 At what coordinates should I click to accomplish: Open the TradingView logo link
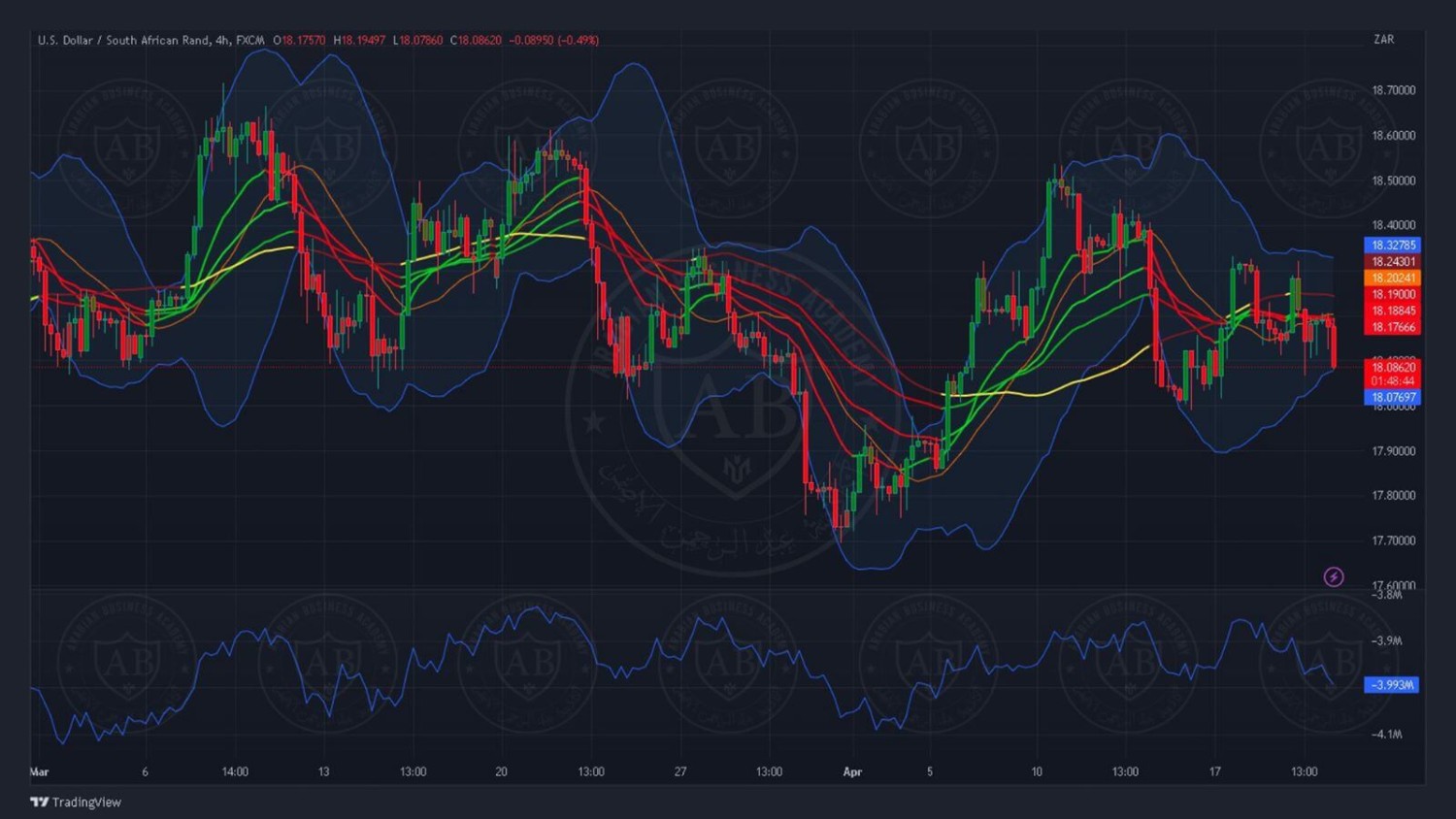[x=76, y=802]
